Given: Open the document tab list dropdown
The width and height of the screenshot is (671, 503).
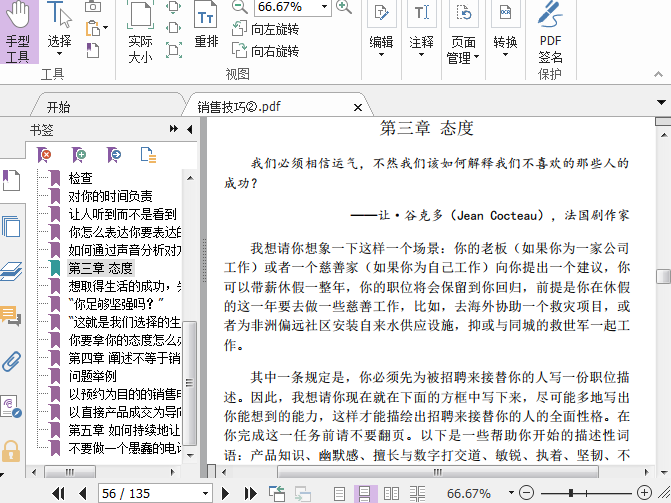Looking at the screenshot, I should pos(661,102).
